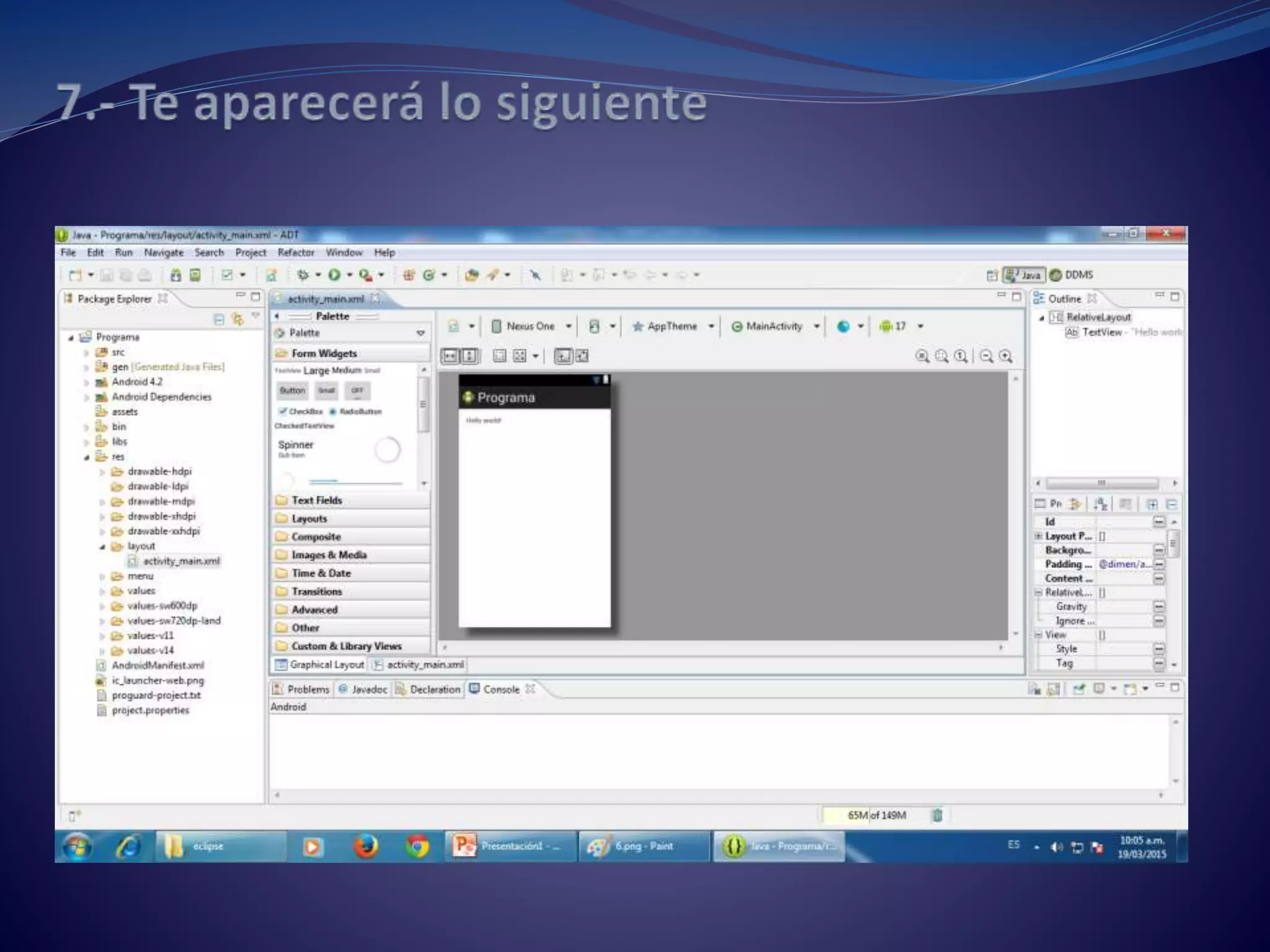1270x952 pixels.
Task: Click the zoom out magnifier icon
Action: point(987,356)
